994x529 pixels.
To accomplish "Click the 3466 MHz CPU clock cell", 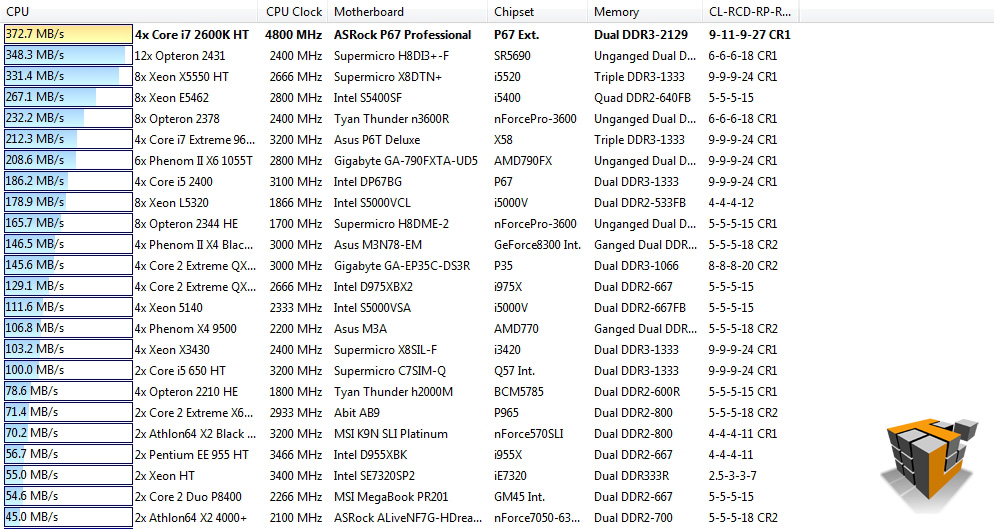I will point(295,455).
